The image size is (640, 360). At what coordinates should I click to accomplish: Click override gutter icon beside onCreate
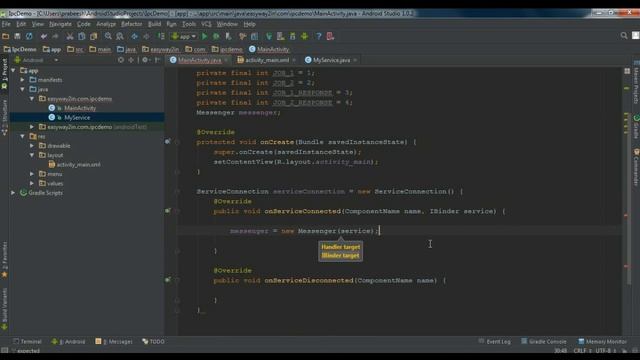[x=168, y=142]
